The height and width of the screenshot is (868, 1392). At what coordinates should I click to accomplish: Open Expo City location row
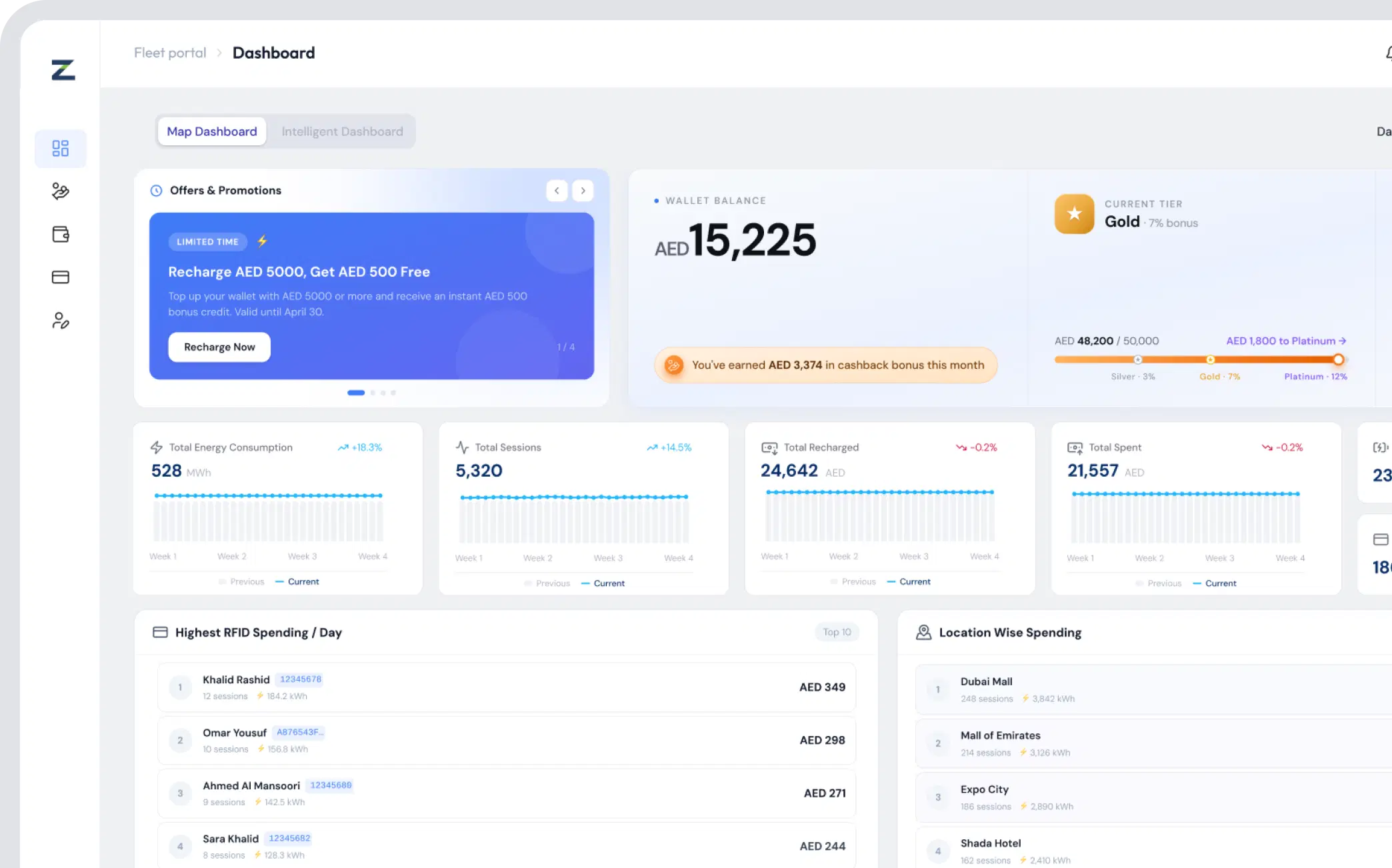1154,797
